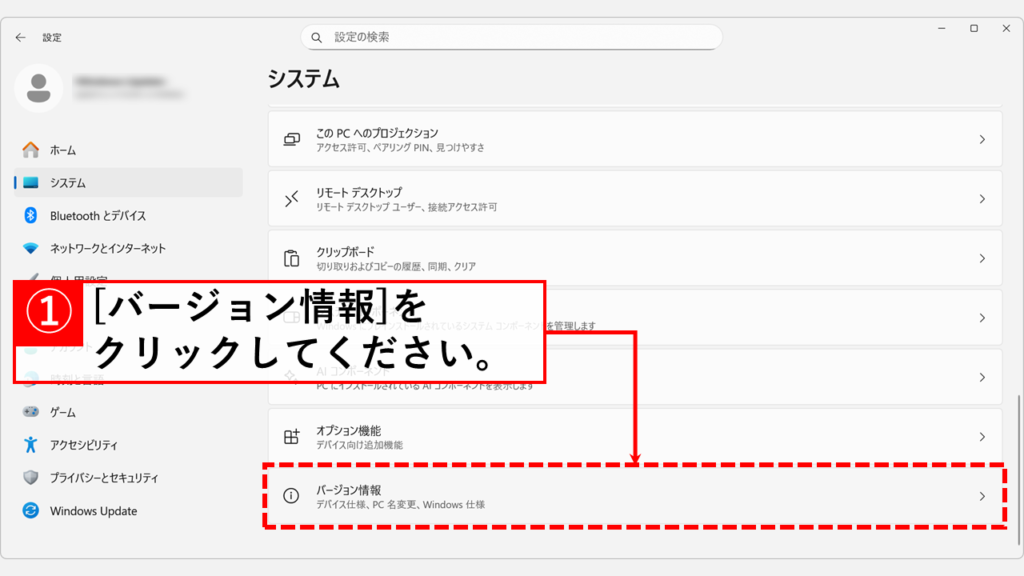Viewport: 1024px width, 576px height.
Task: Click the クリップボード icon
Action: pos(291,258)
